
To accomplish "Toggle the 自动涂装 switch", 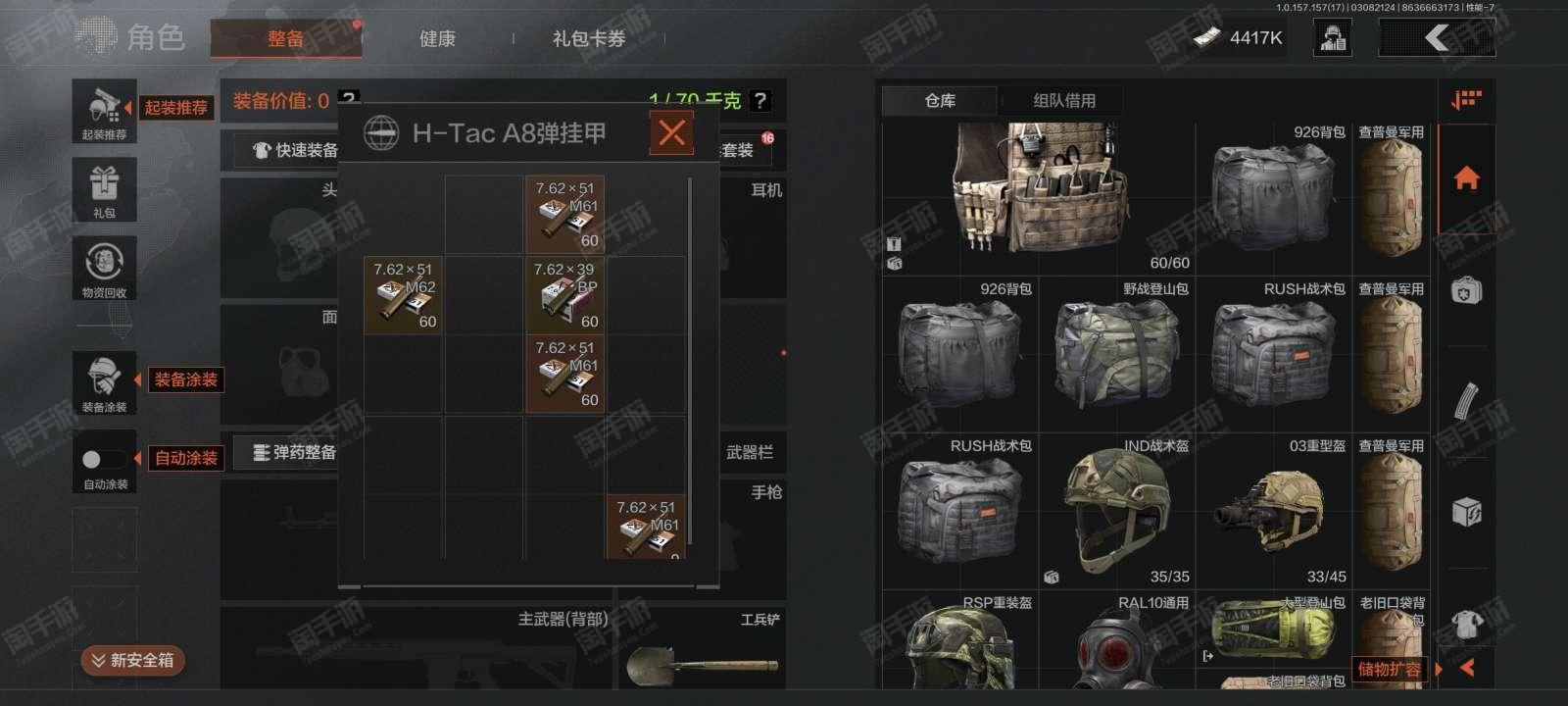I will pyautogui.click(x=104, y=459).
